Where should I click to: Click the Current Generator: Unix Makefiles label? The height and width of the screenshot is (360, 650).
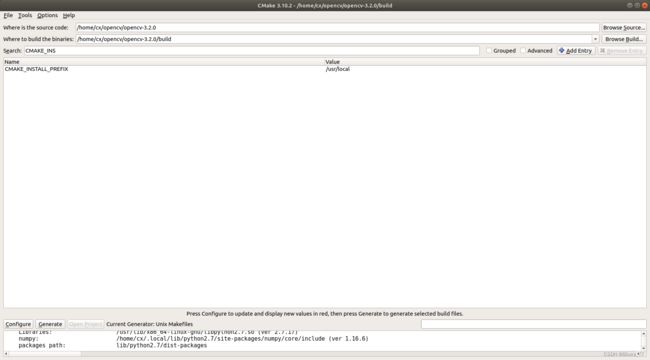(x=150, y=324)
